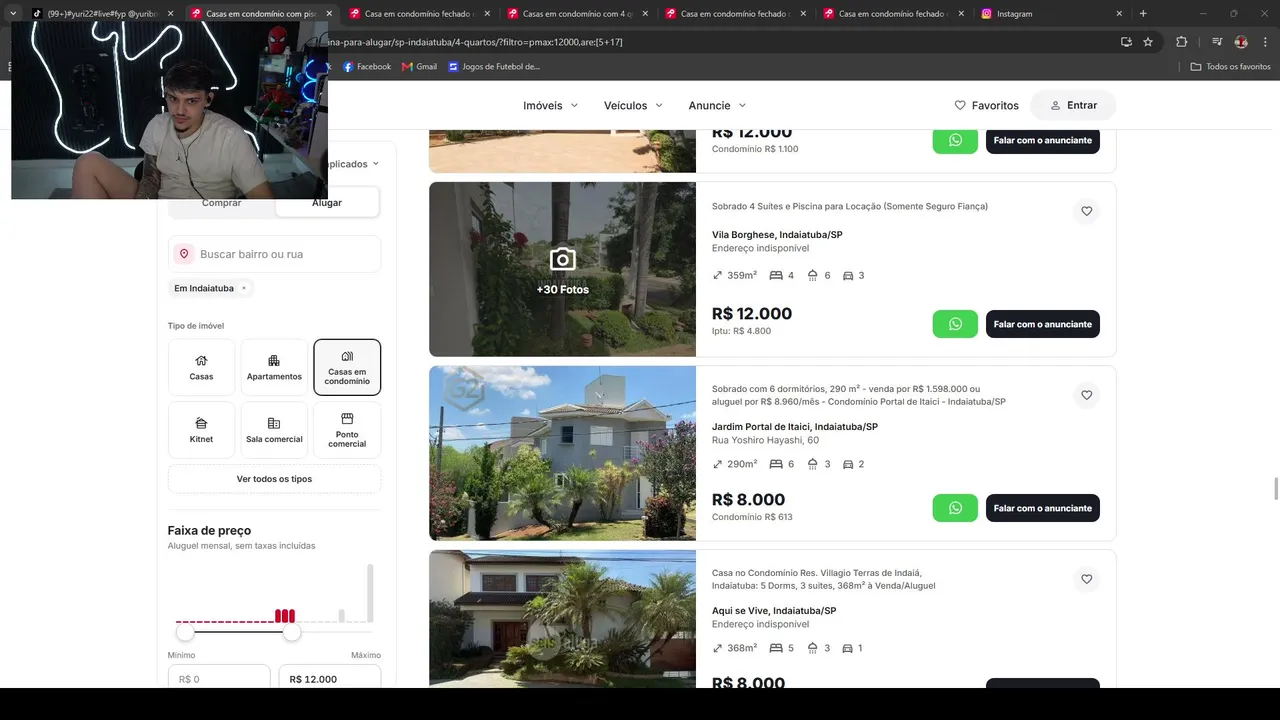Click the Entrar login button
The width and height of the screenshot is (1280, 720).
[1073, 105]
